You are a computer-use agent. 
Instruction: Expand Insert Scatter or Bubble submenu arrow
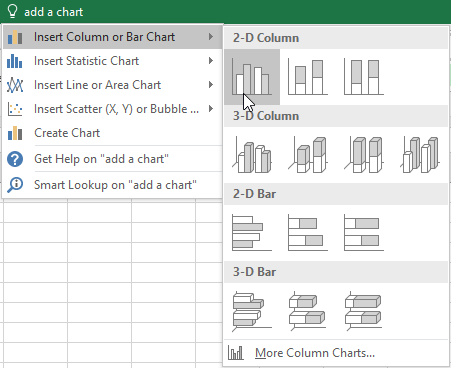(x=211, y=109)
